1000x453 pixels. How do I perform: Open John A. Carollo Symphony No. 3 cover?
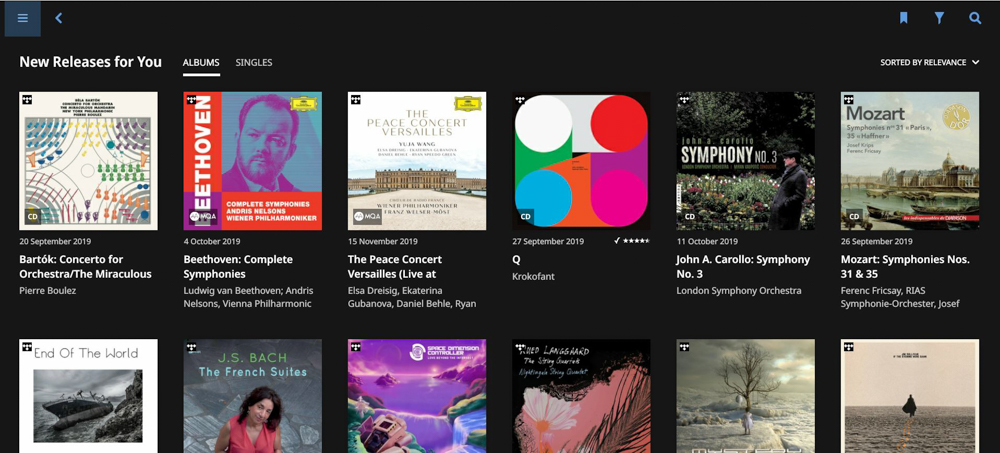(x=745, y=161)
